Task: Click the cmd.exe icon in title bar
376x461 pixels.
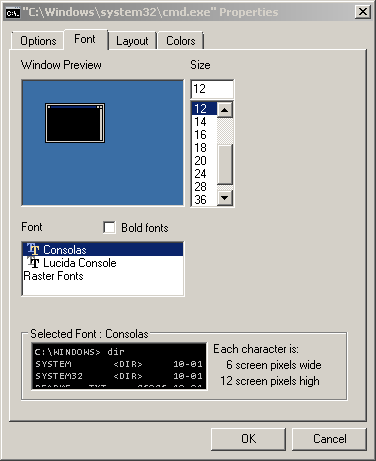Action: point(13,13)
